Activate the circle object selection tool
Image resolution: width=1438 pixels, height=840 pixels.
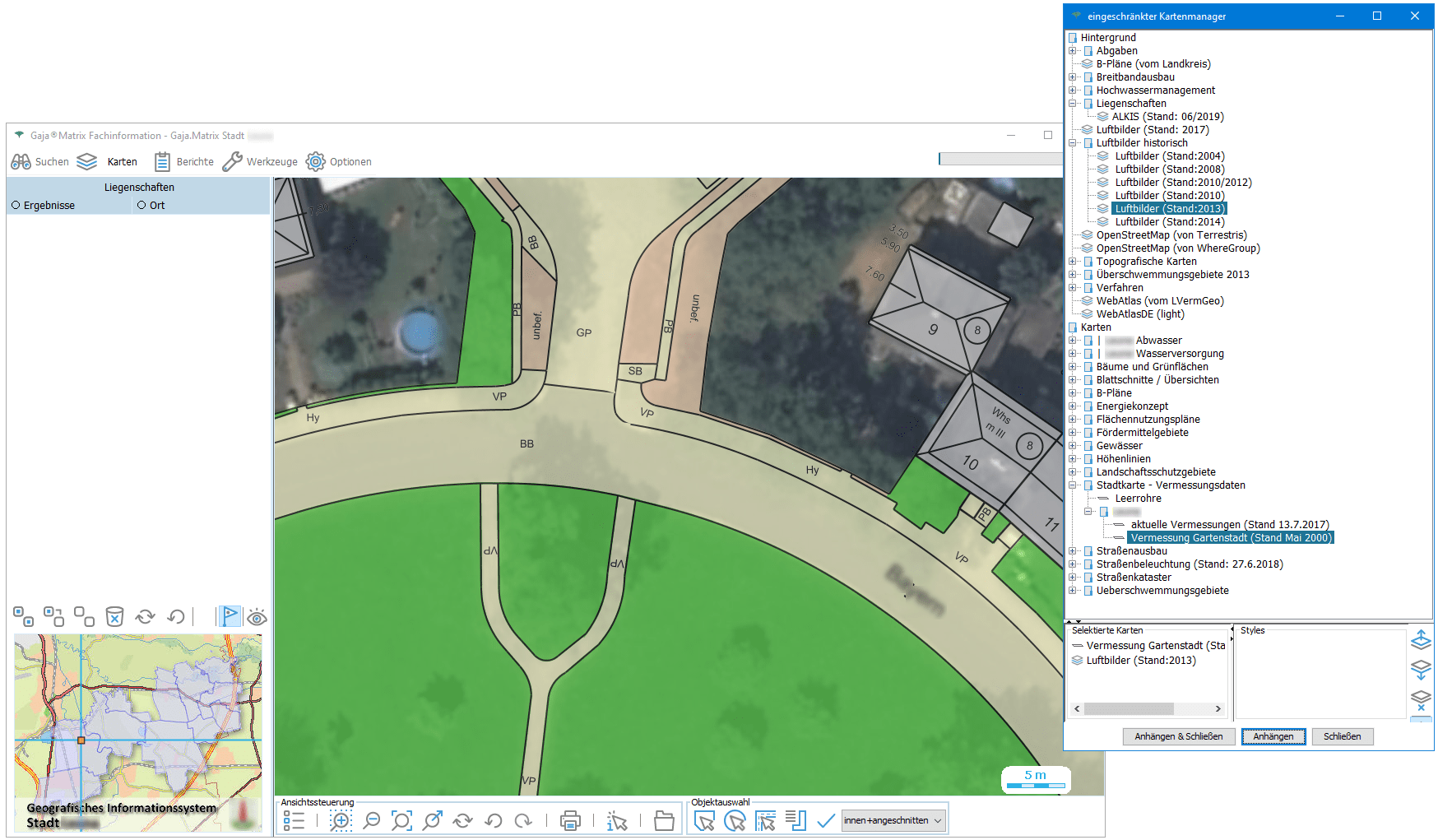pyautogui.click(x=735, y=820)
